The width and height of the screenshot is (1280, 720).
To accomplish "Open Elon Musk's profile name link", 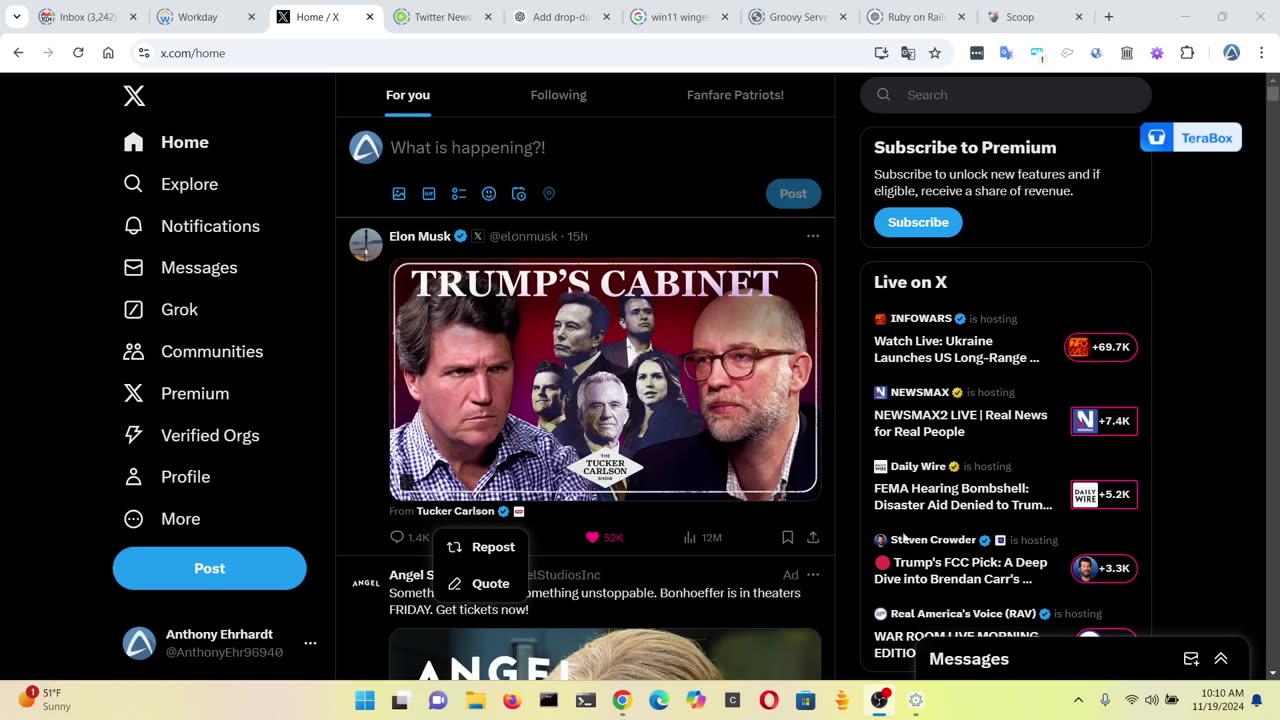I will (420, 236).
